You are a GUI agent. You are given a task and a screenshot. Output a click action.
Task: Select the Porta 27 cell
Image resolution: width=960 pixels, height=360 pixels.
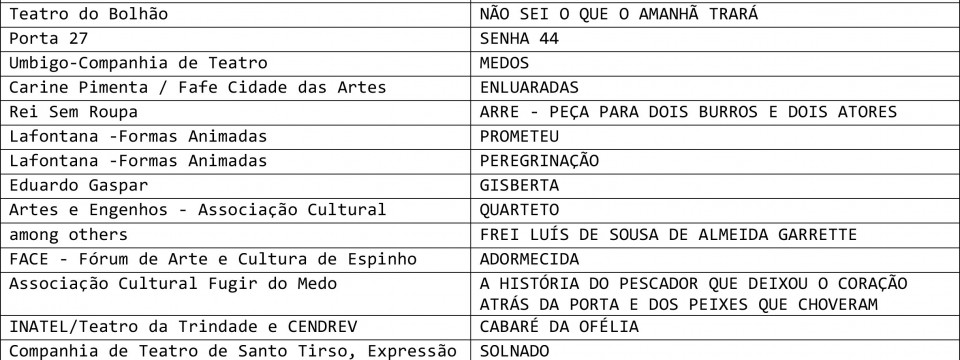coord(235,39)
